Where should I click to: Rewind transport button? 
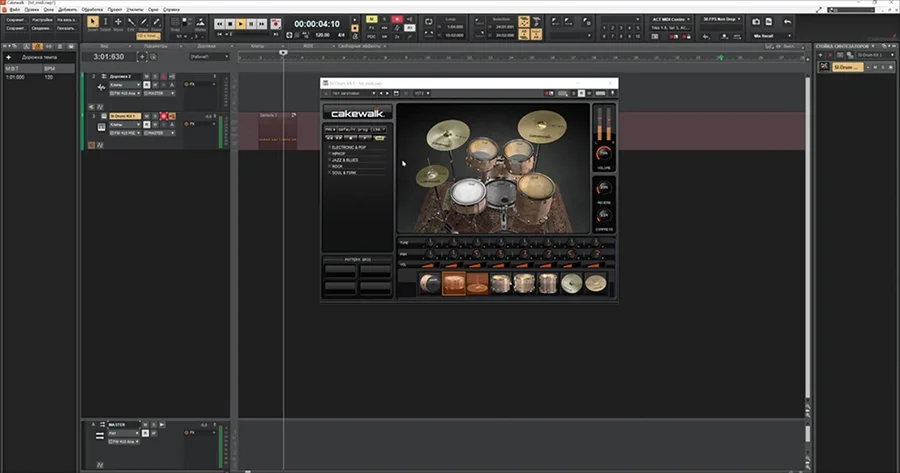(x=219, y=24)
